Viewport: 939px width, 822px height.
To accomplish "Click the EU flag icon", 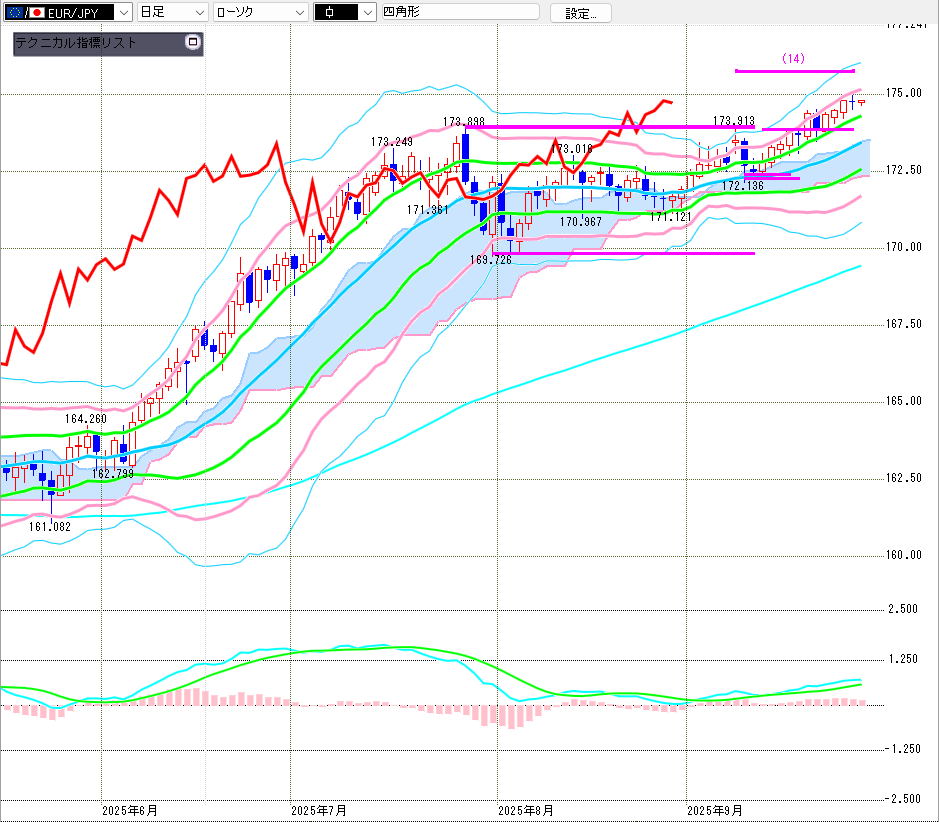I will tap(14, 13).
